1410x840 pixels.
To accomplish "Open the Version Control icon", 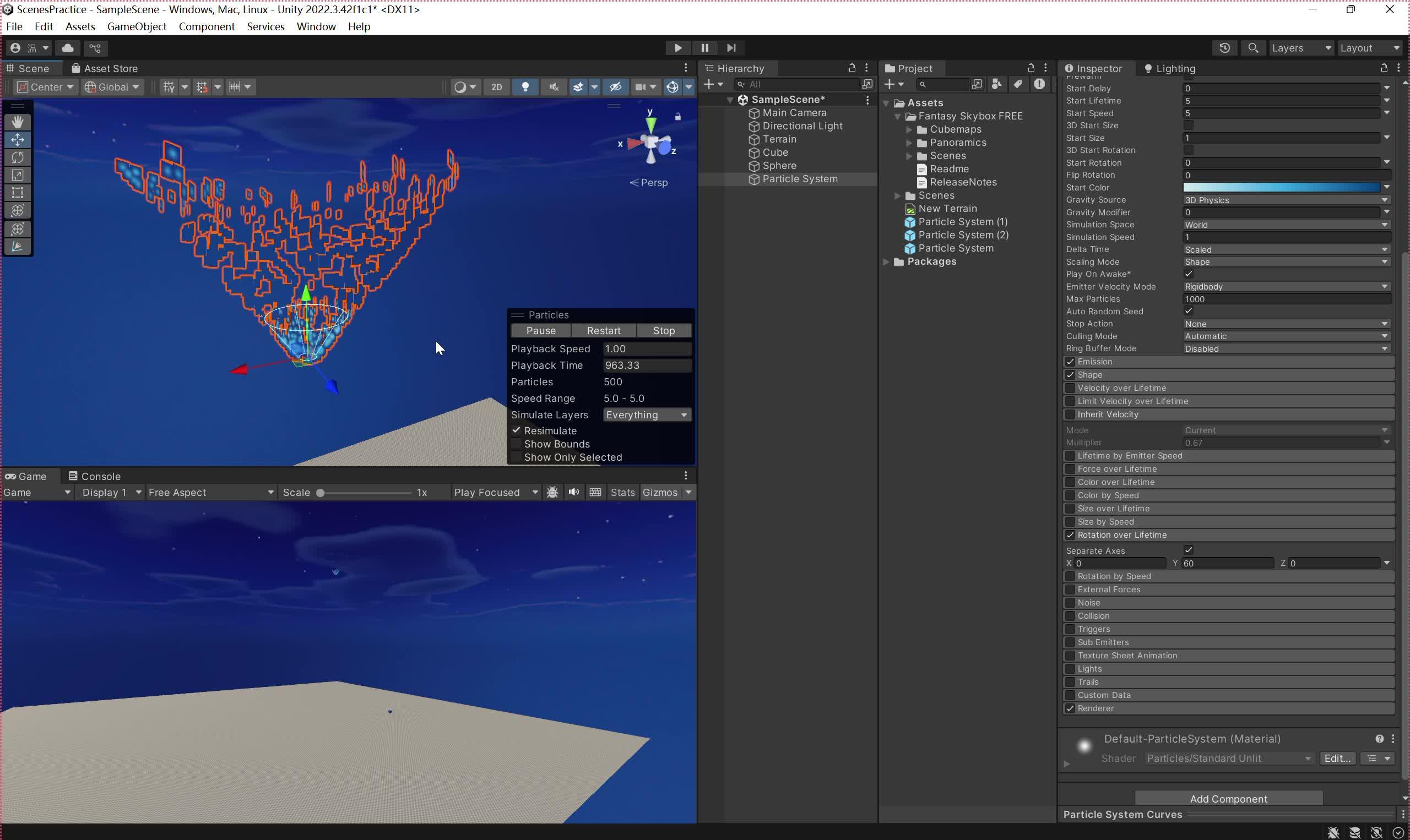I will [95, 48].
